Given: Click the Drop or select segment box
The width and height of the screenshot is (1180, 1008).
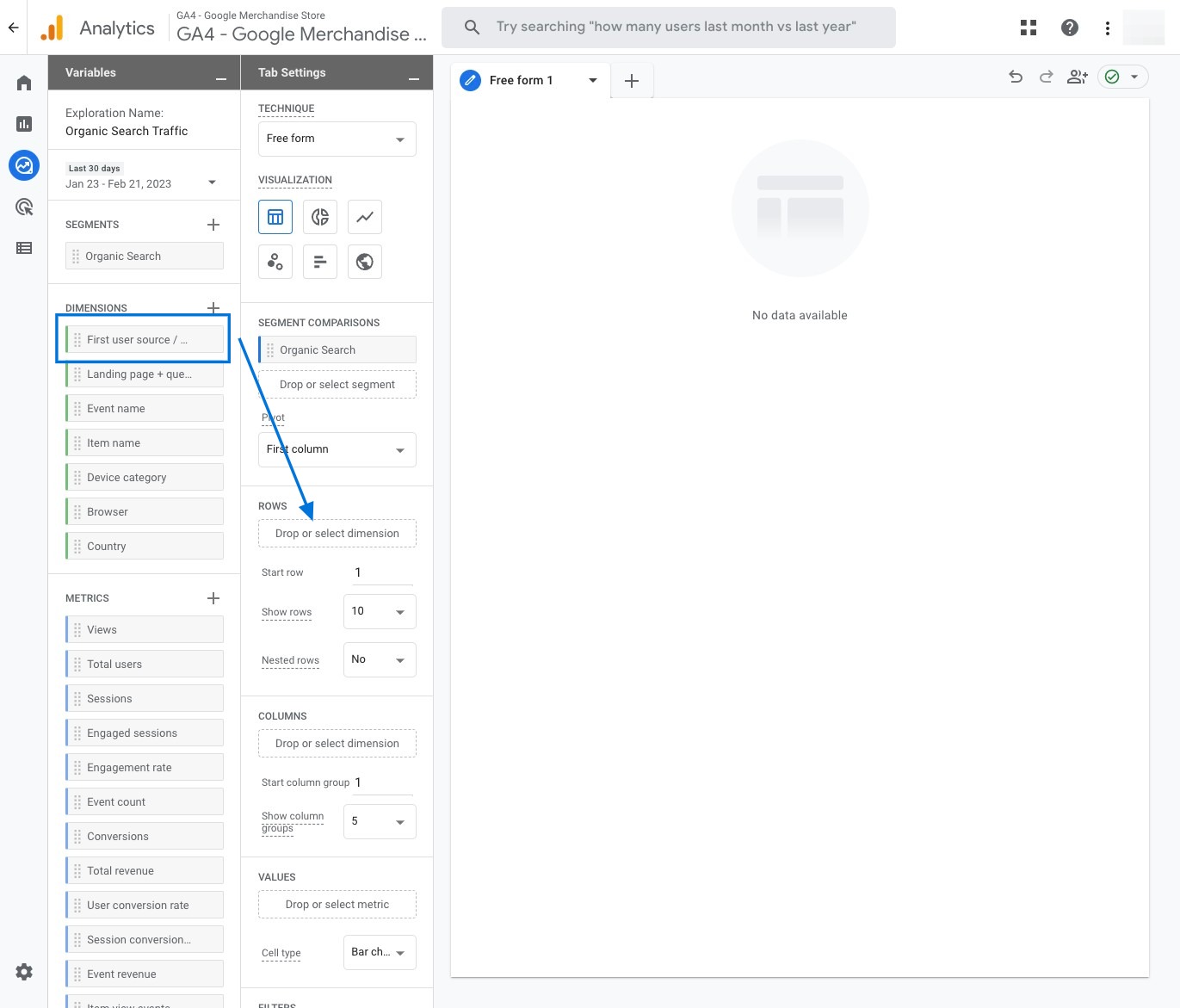Looking at the screenshot, I should tap(337, 385).
